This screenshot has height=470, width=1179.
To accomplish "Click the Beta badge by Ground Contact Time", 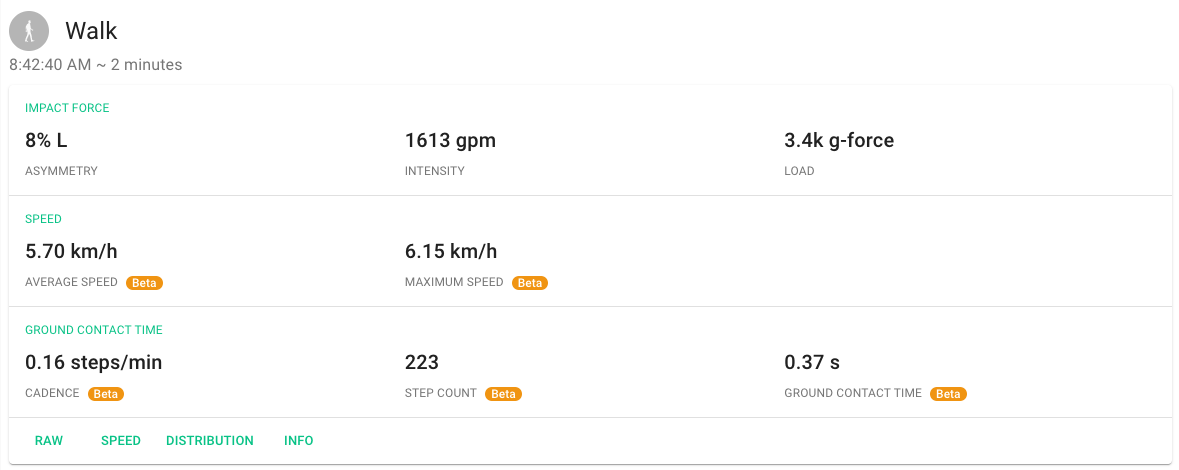I will point(948,393).
